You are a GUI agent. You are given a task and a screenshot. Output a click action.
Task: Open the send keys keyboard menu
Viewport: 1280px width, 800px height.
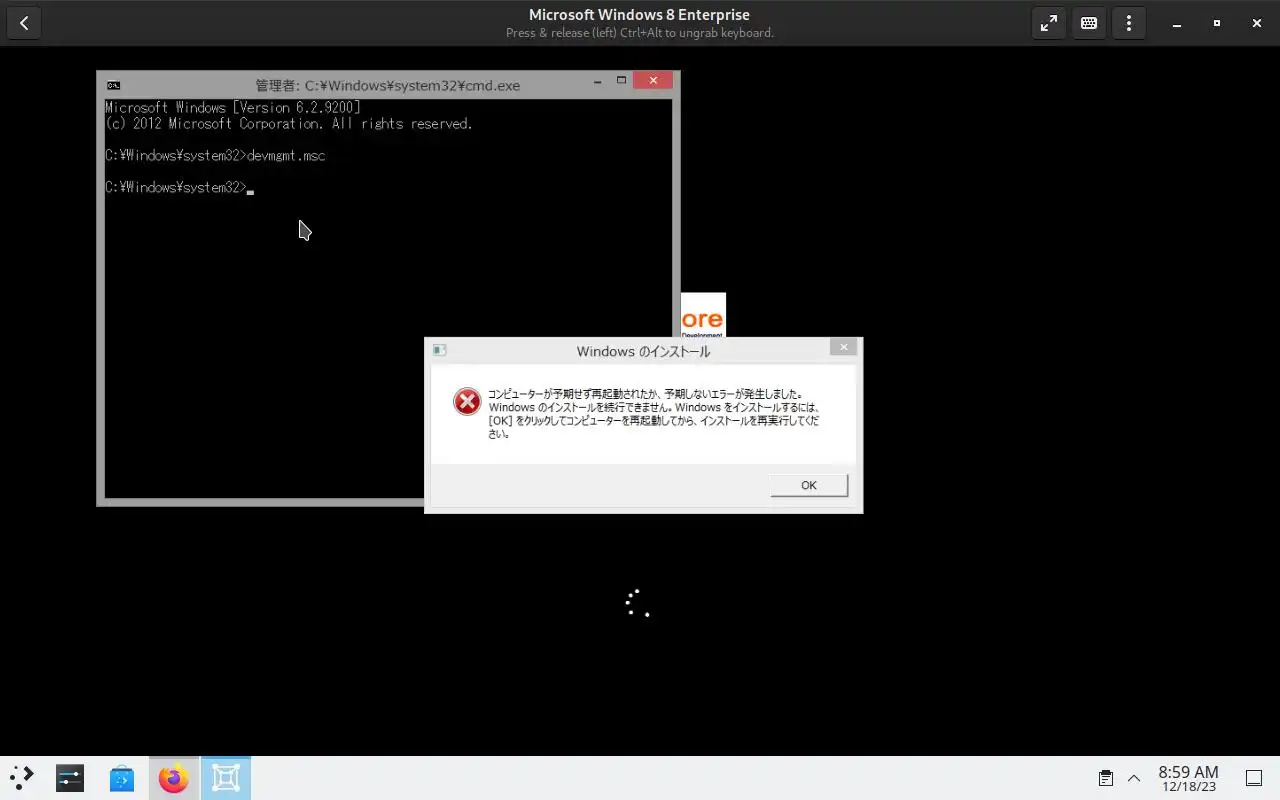[x=1089, y=23]
